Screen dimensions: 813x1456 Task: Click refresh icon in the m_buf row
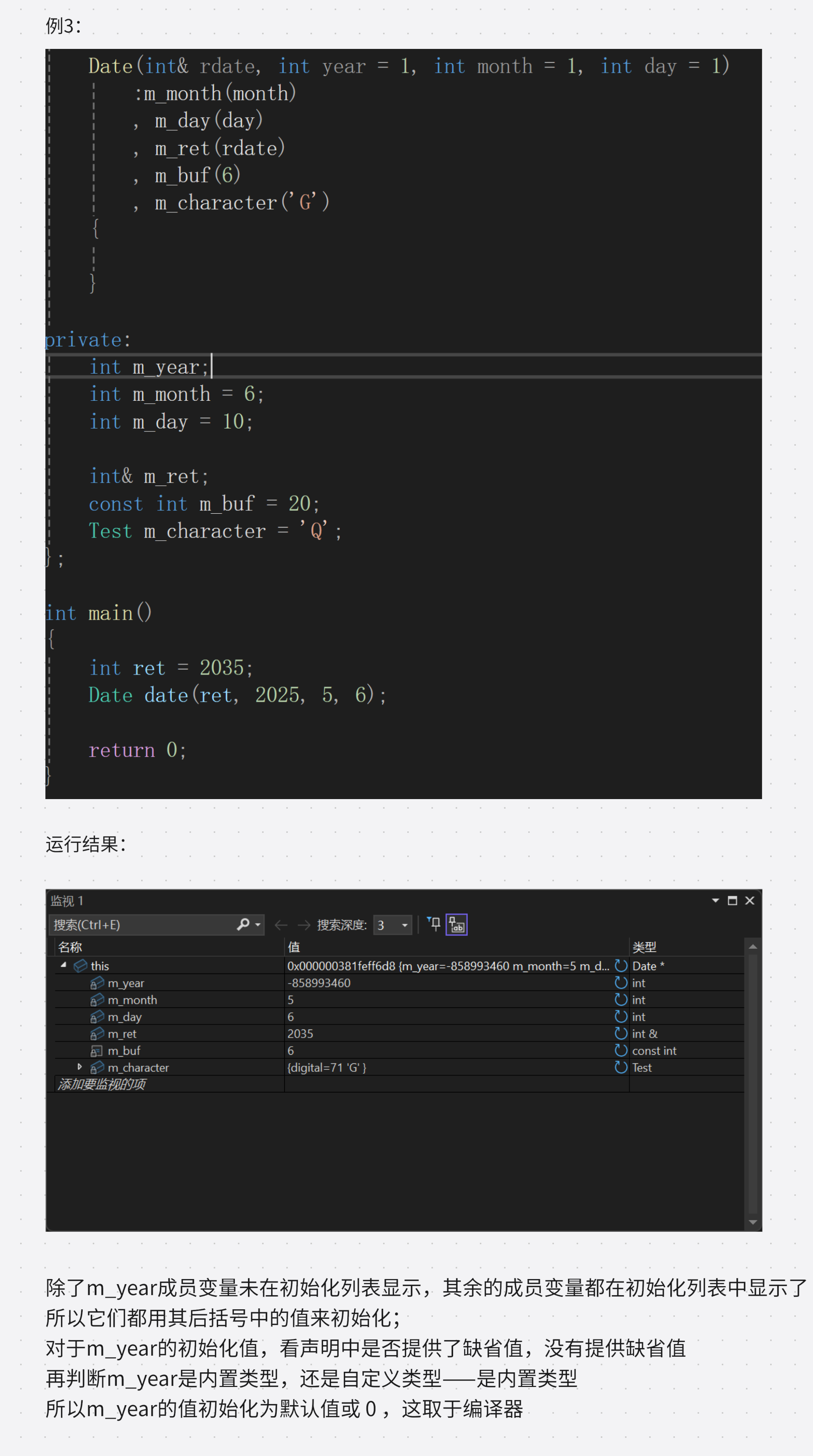pyautogui.click(x=621, y=1050)
